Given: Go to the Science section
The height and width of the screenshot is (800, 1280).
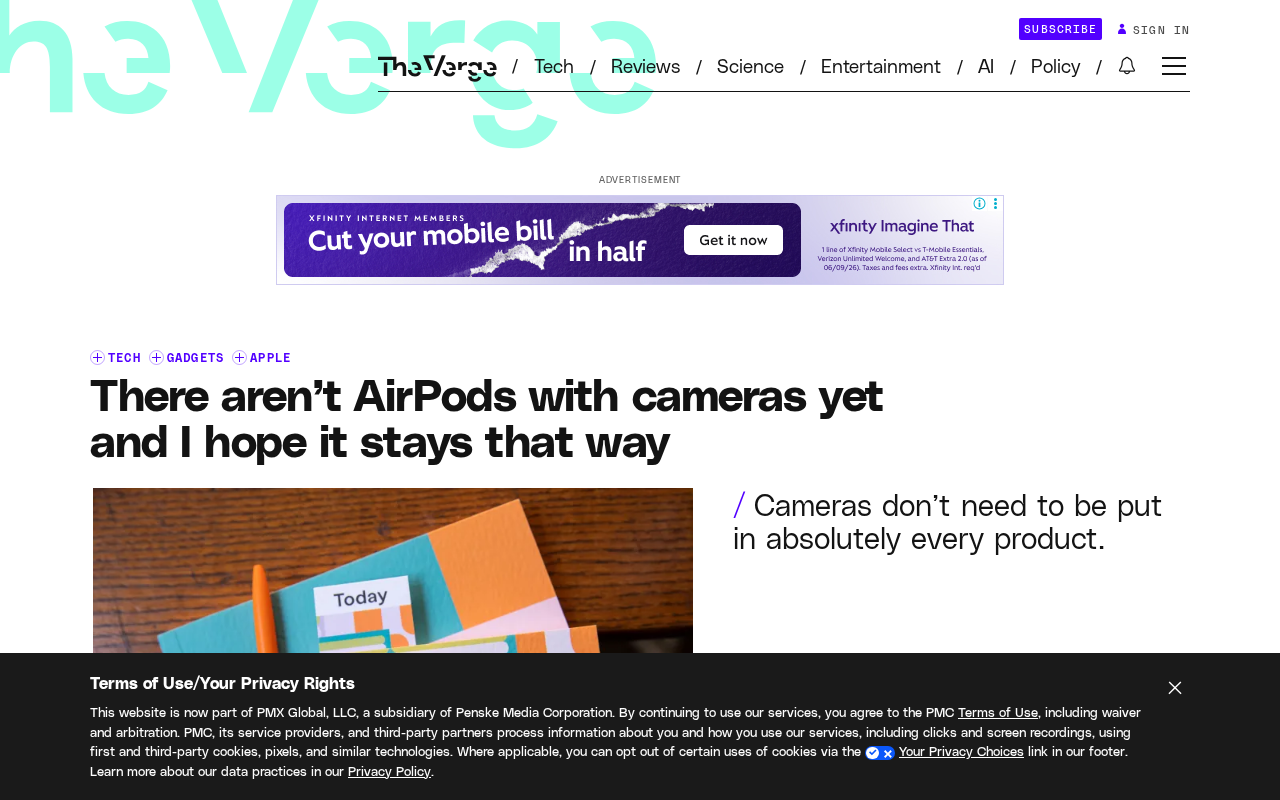Looking at the screenshot, I should pos(750,67).
